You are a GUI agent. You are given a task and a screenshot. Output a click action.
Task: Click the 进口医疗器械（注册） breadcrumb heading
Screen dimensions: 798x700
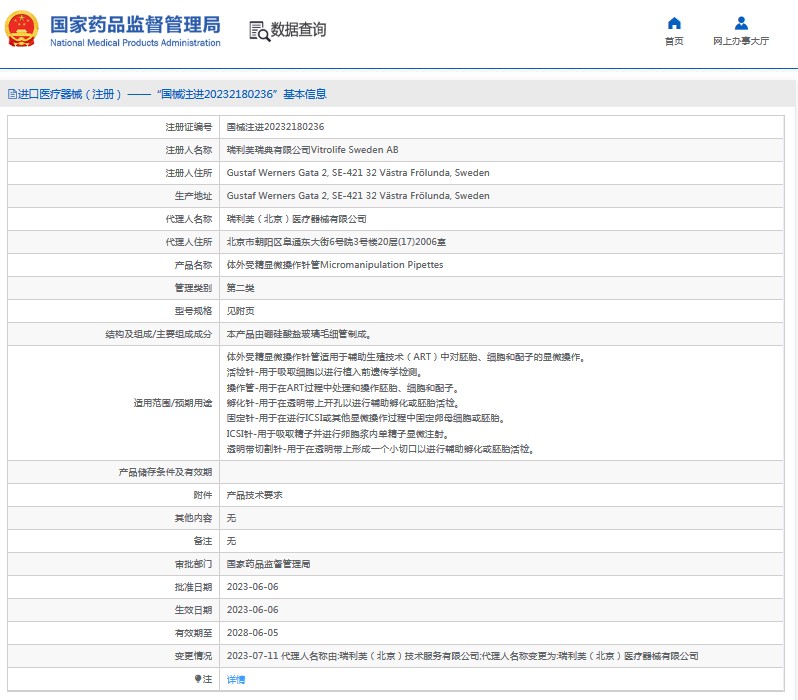click(x=70, y=94)
